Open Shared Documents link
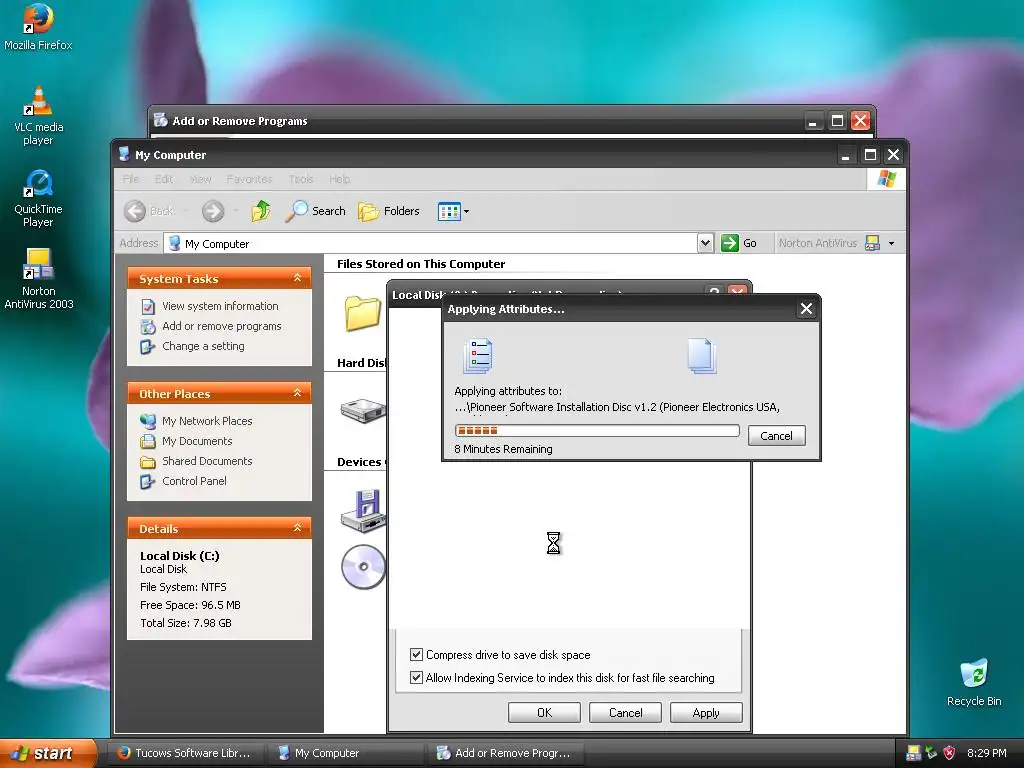1024x768 pixels. point(207,461)
